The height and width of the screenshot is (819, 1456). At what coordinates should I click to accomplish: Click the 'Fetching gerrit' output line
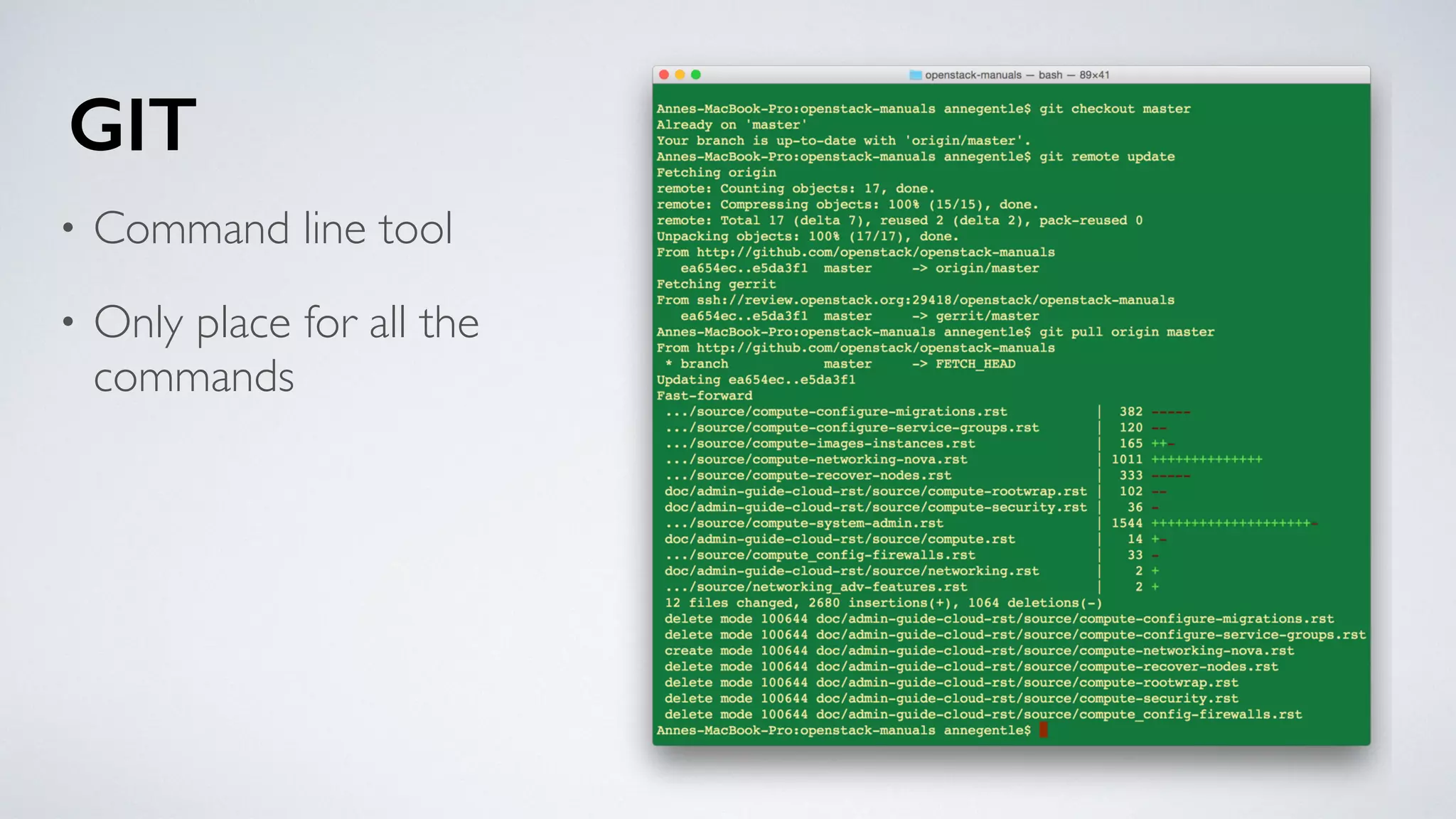[716, 284]
